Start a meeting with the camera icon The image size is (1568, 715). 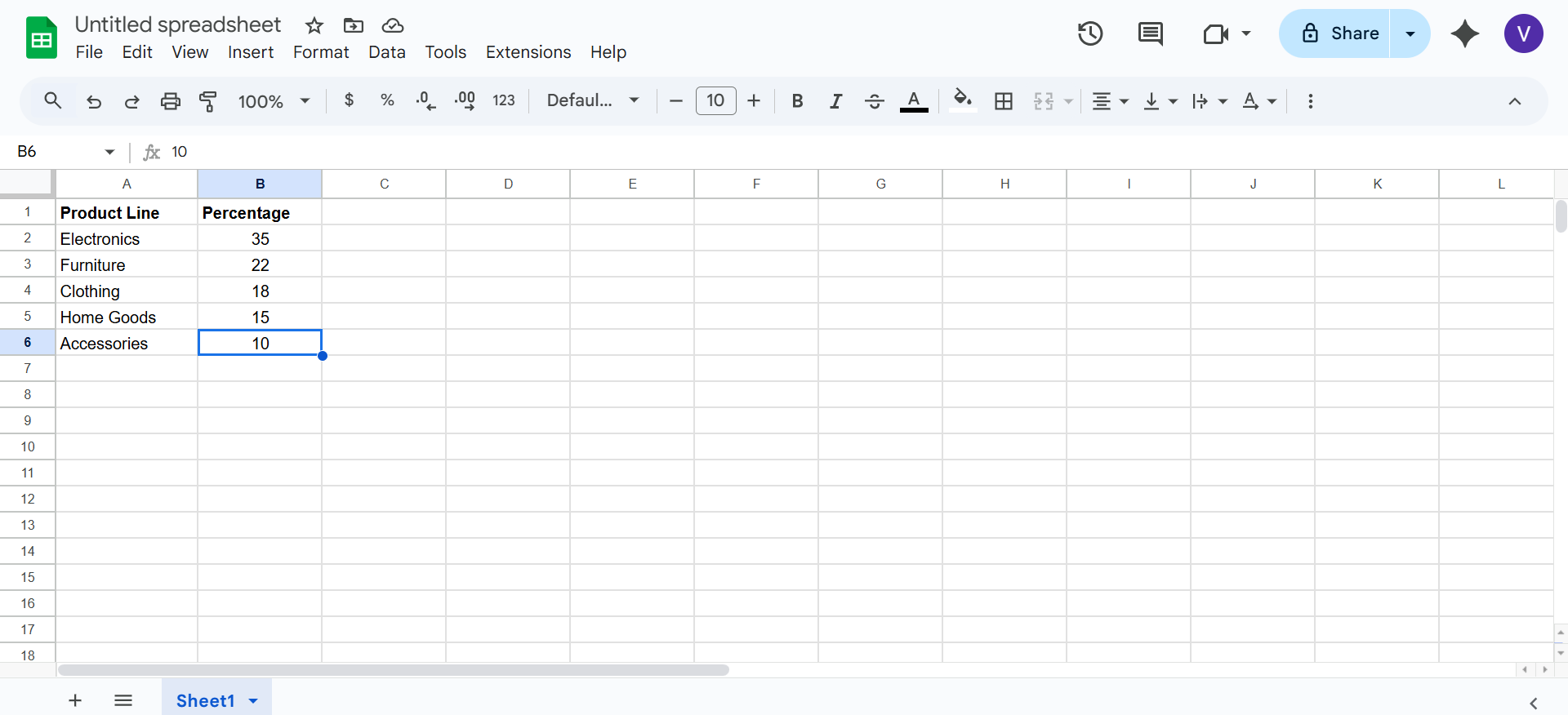click(x=1216, y=33)
